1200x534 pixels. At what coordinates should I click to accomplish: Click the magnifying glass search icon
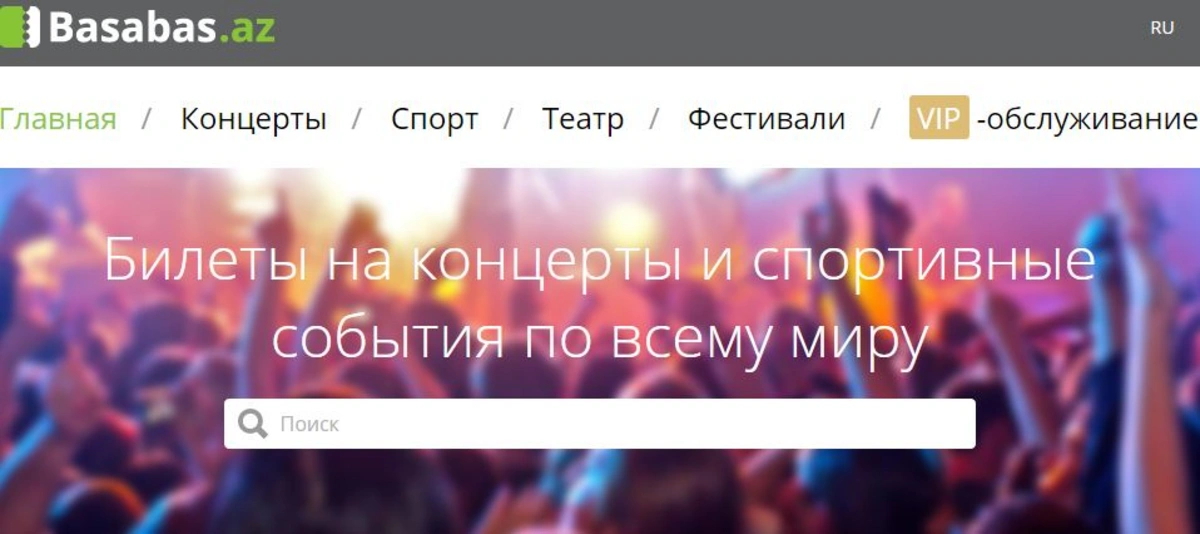[253, 424]
